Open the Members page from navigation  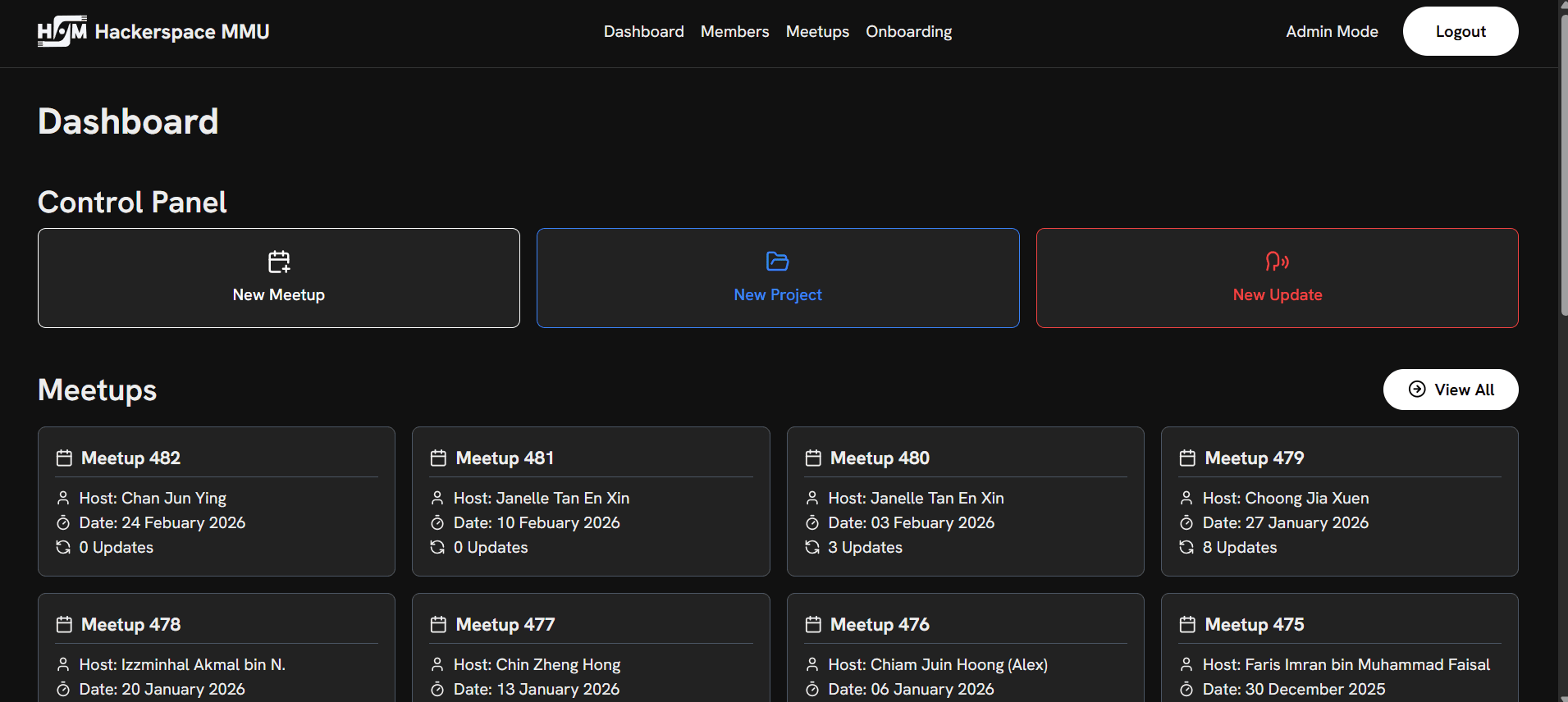(734, 31)
